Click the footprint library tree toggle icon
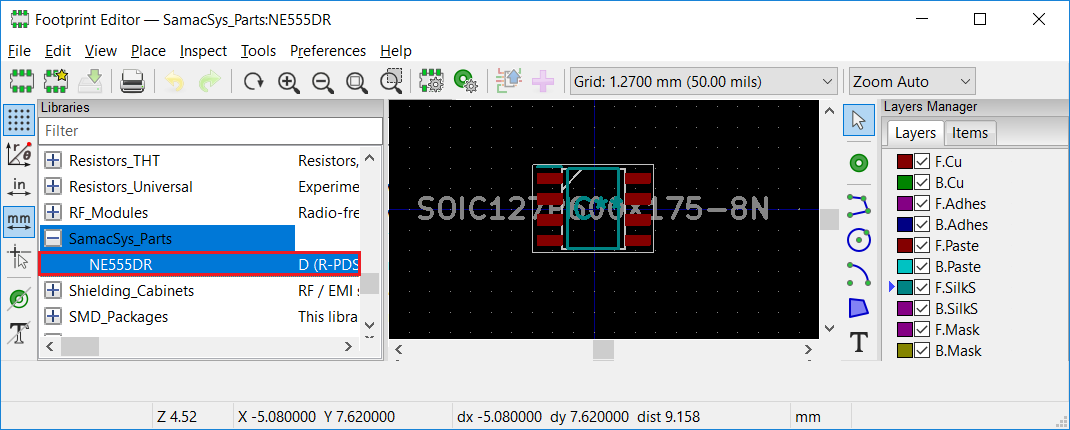The width and height of the screenshot is (1070, 430). coord(22,82)
